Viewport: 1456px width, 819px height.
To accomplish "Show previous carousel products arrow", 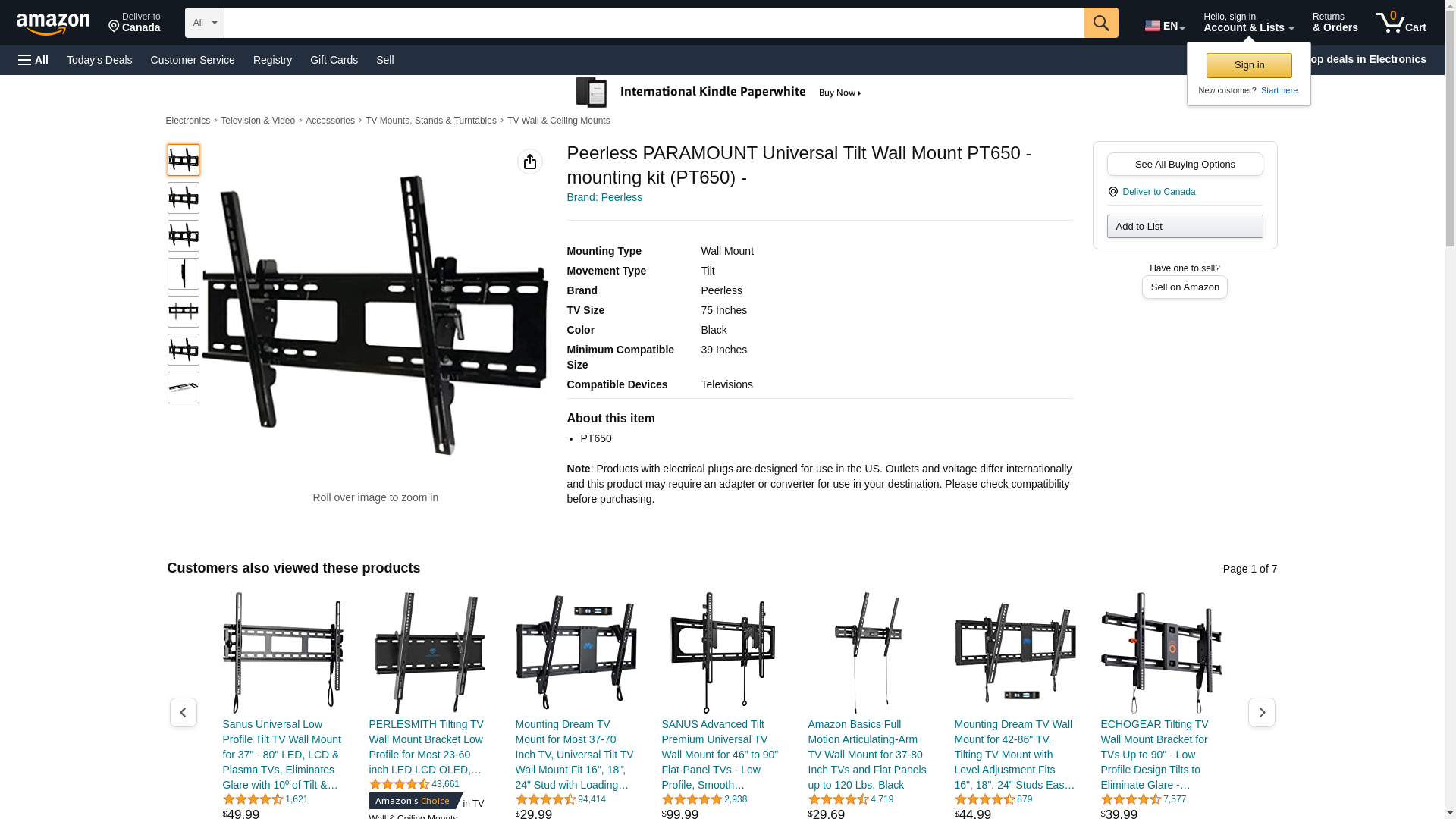I will 183,712.
